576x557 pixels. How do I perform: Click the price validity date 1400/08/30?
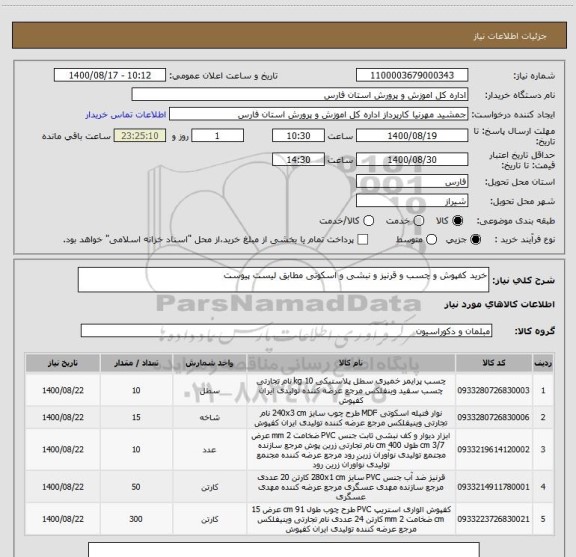(412, 159)
